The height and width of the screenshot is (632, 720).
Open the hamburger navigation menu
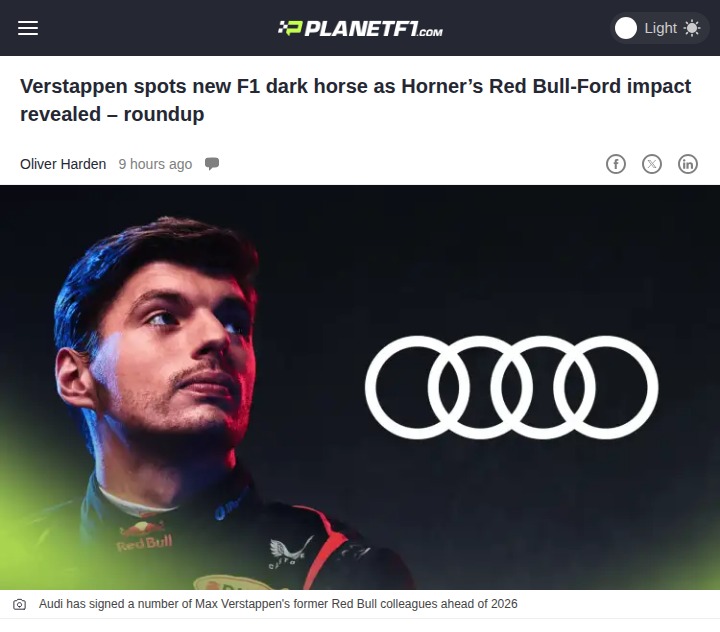point(28,28)
